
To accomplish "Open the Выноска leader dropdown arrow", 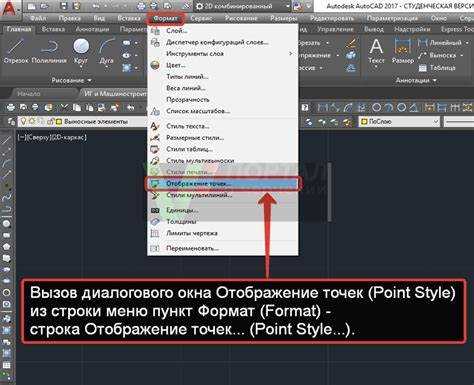I will point(462,56).
